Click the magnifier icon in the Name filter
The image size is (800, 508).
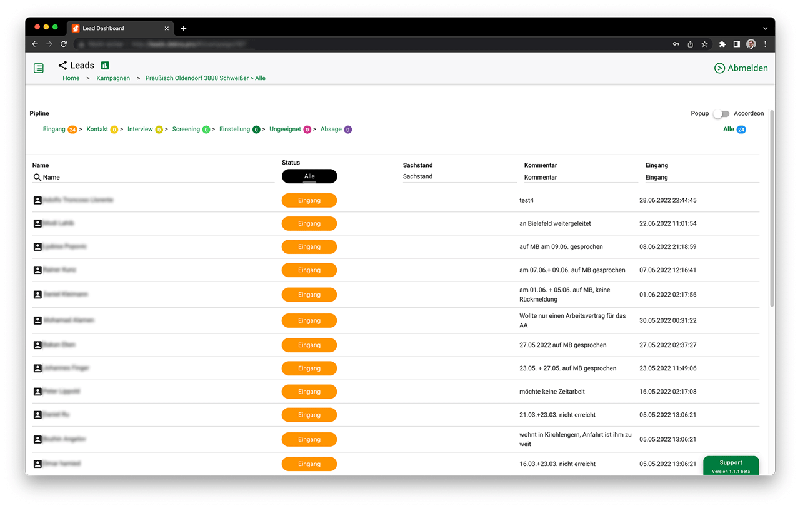pos(37,177)
